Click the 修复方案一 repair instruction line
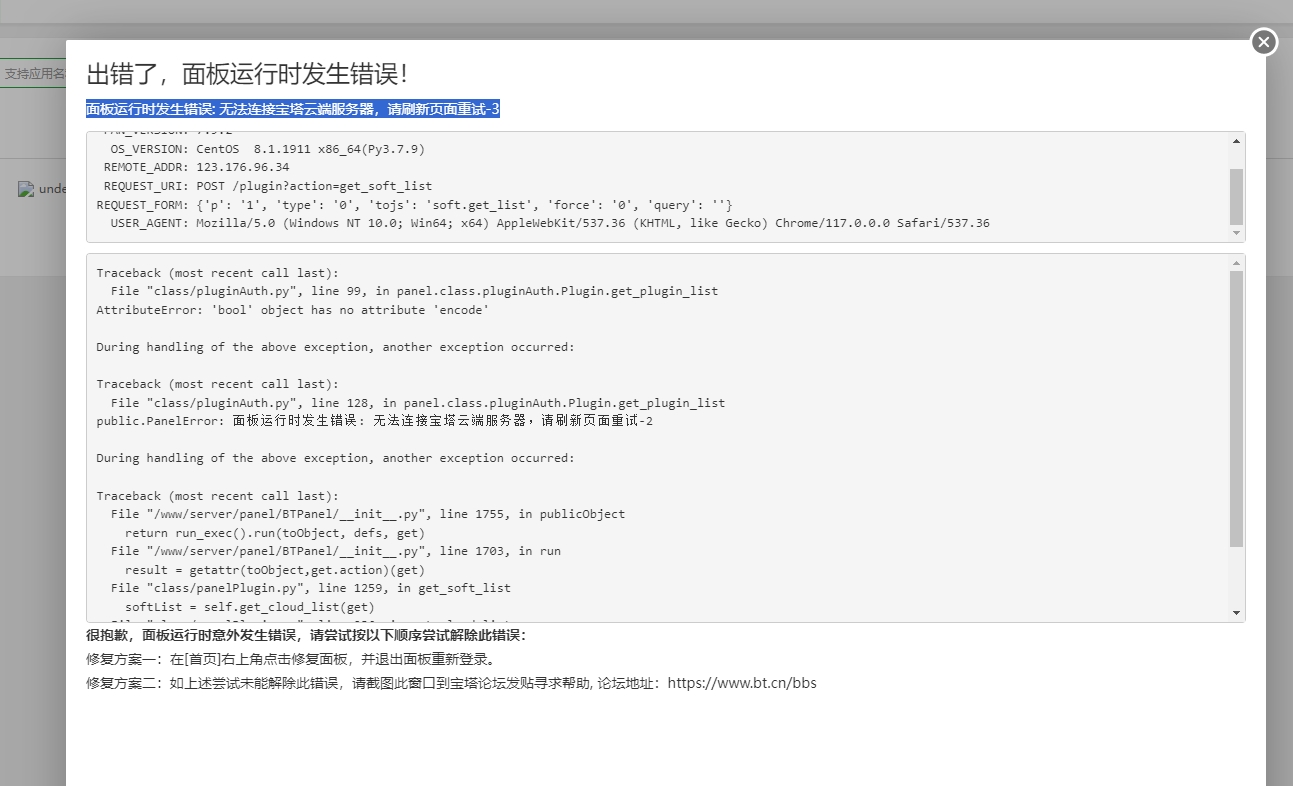The height and width of the screenshot is (786, 1293). tap(291, 660)
